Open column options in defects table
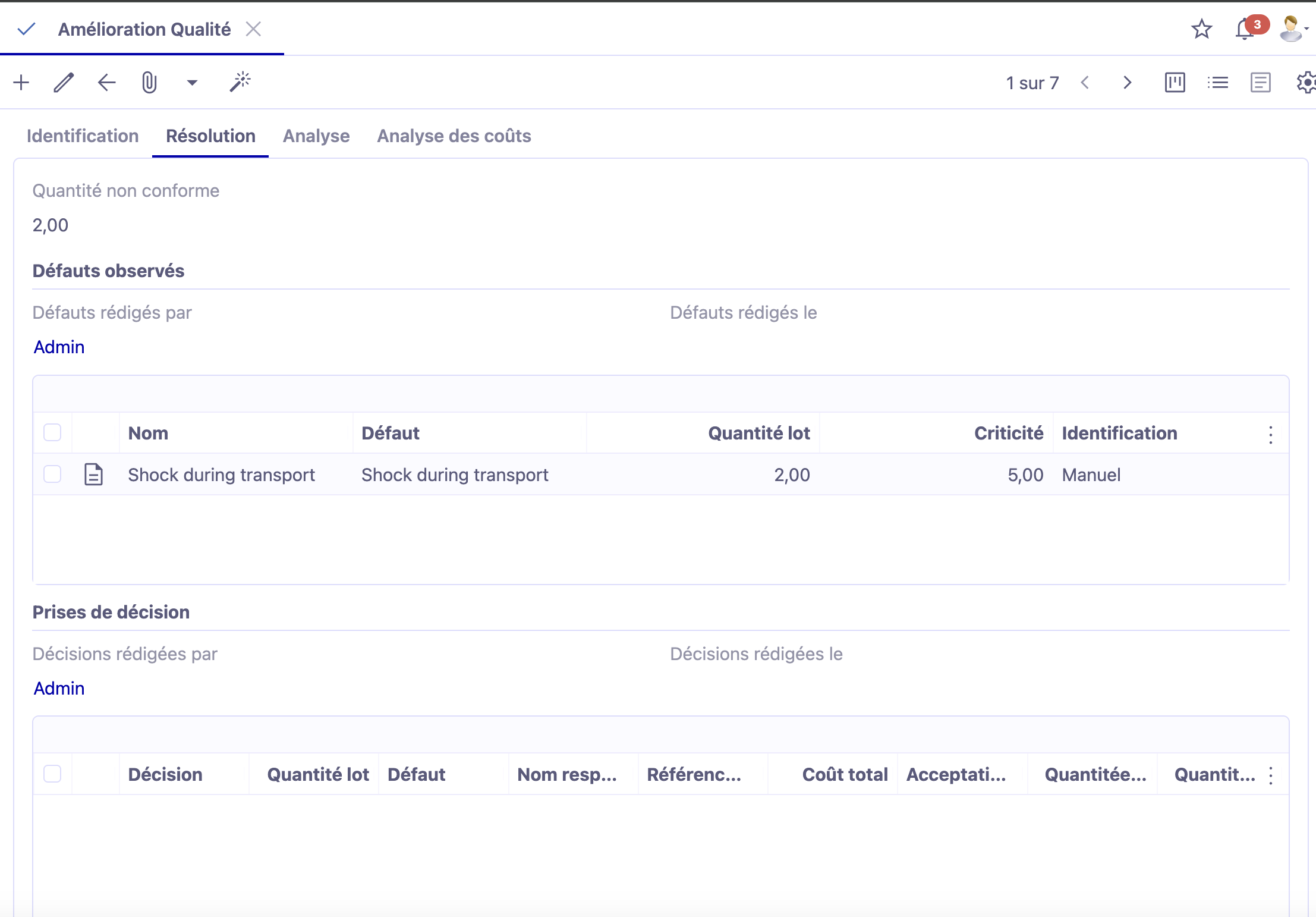Viewport: 1316px width, 917px height. tap(1271, 435)
